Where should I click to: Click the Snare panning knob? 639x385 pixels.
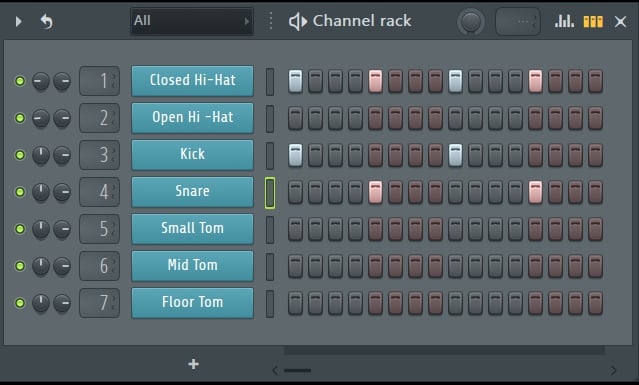point(41,192)
